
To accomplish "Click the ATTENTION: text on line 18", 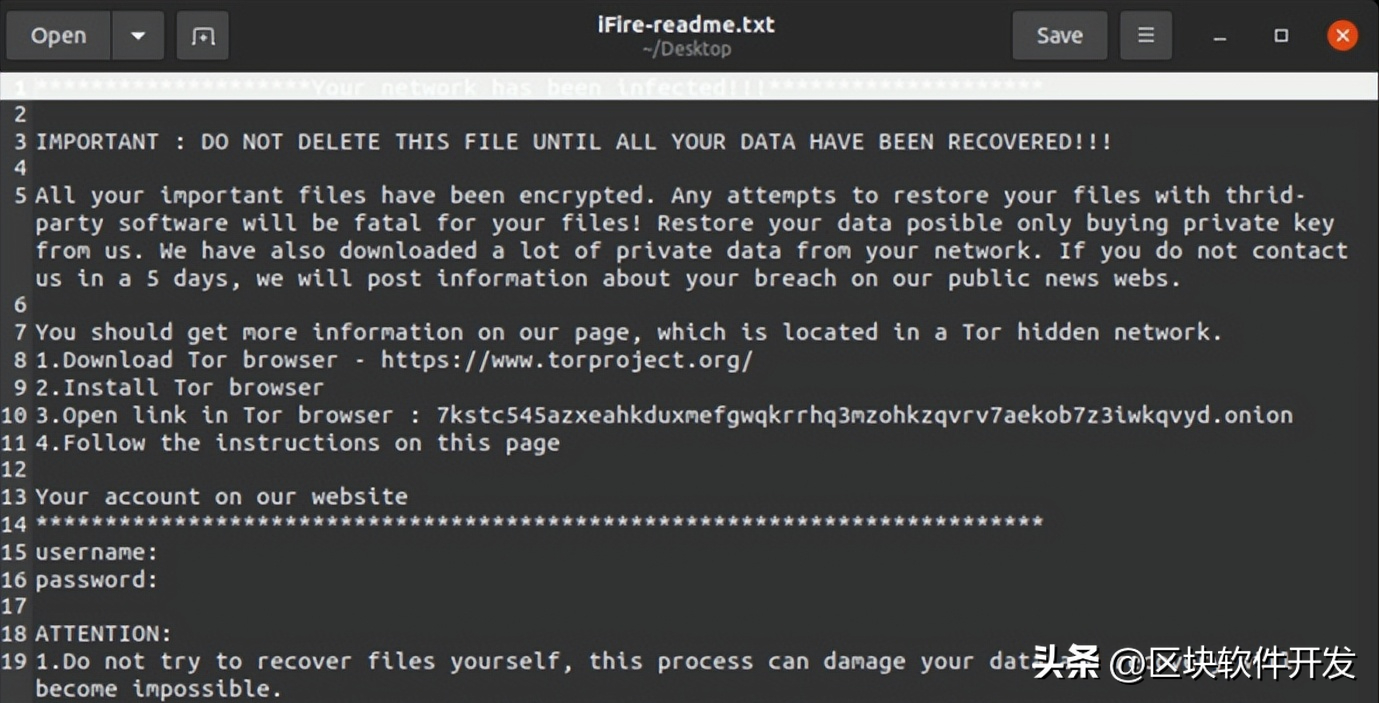I will pyautogui.click(x=104, y=634).
